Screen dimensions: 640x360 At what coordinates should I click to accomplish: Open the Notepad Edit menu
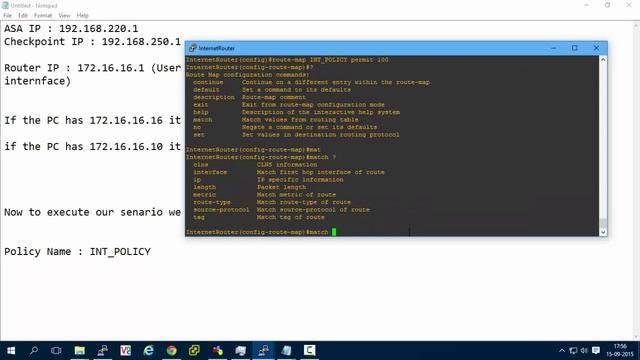pyautogui.click(x=23, y=16)
